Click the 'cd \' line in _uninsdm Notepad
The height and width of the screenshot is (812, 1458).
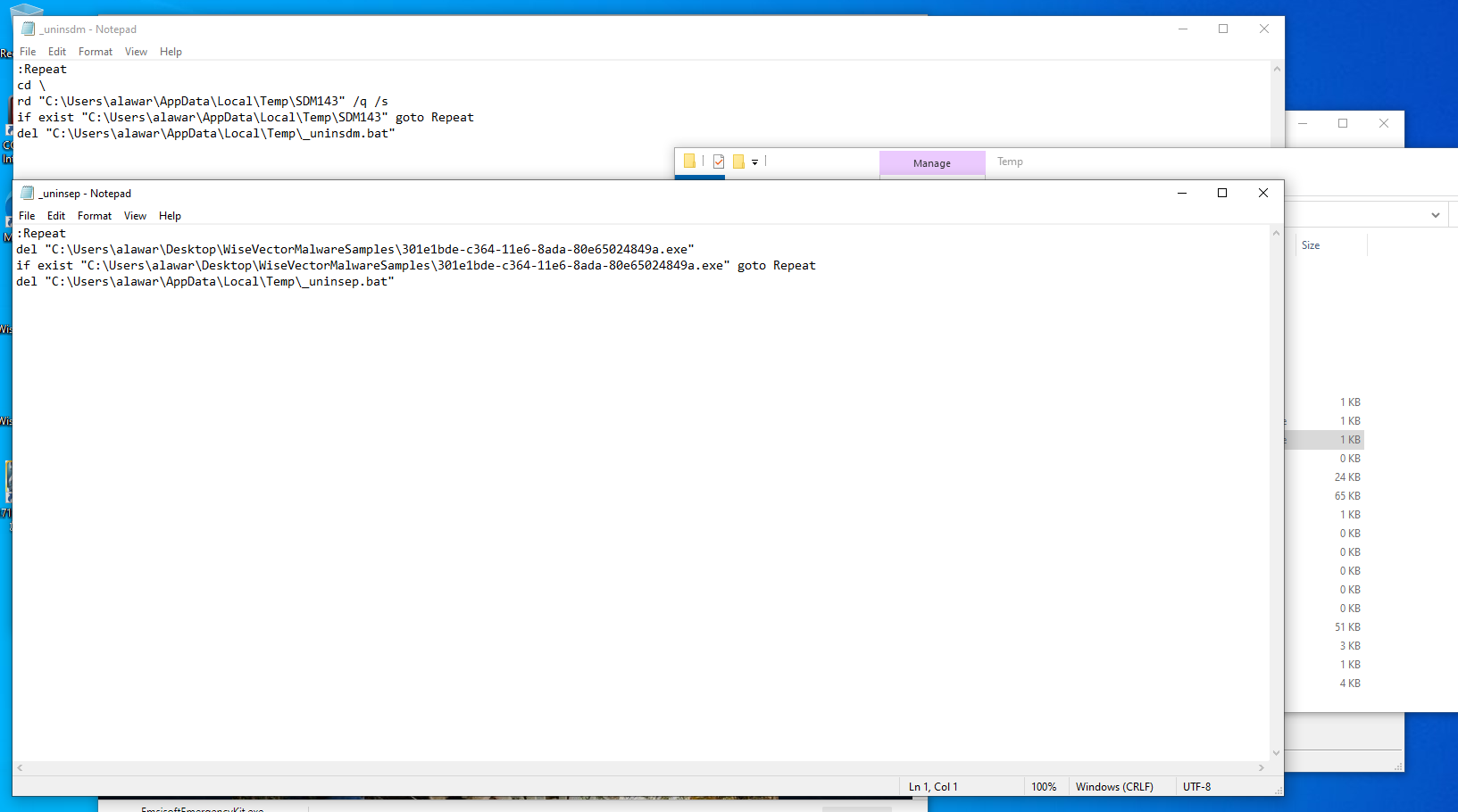point(31,86)
